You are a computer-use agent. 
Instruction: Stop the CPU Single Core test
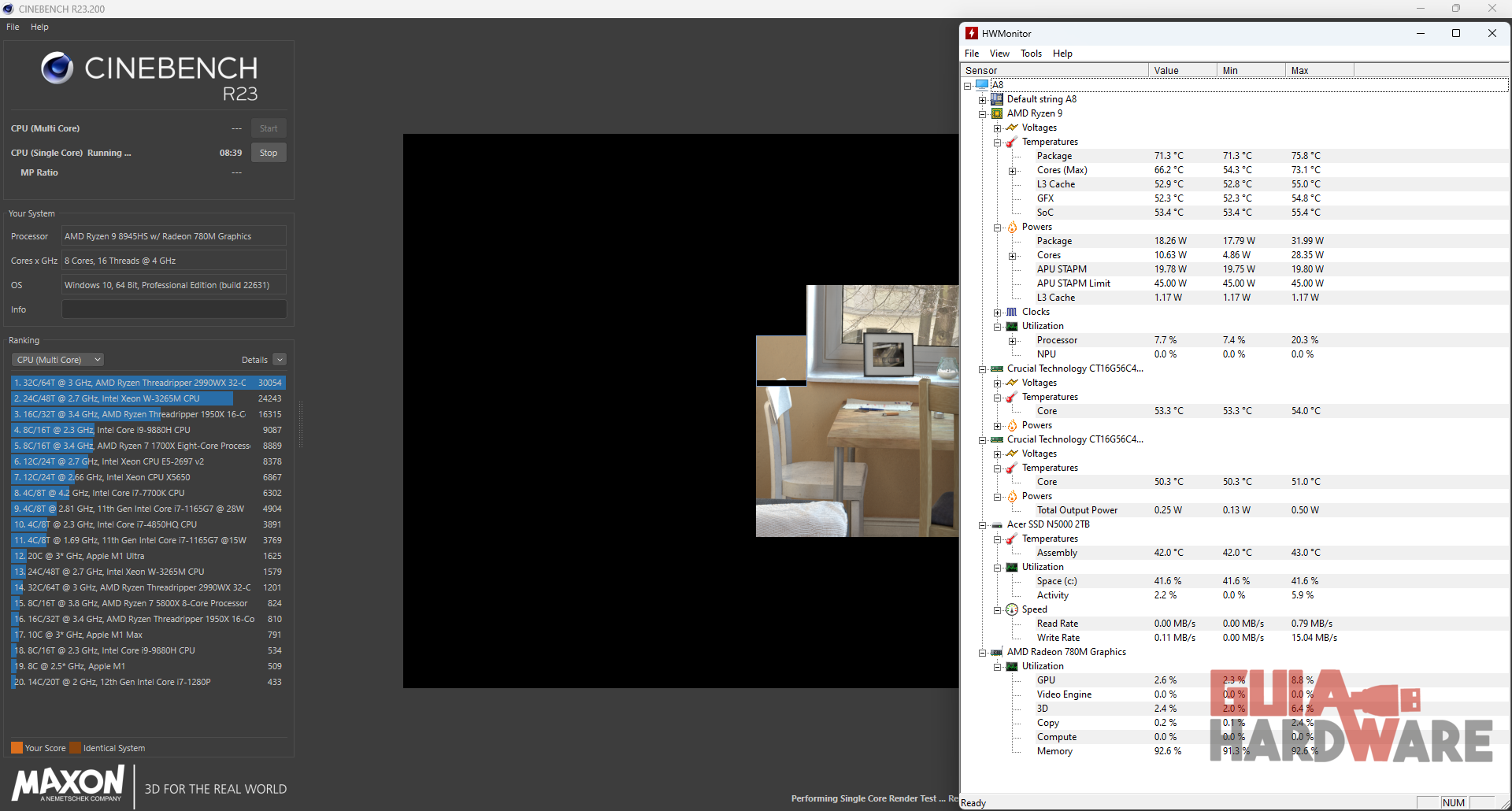pyautogui.click(x=269, y=153)
